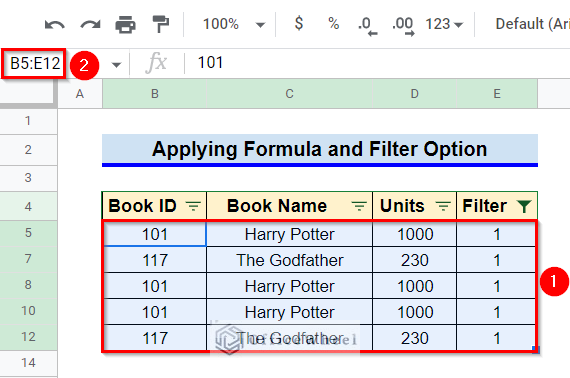Toggle the Book Name column filter
The height and width of the screenshot is (378, 570).
pos(359,206)
